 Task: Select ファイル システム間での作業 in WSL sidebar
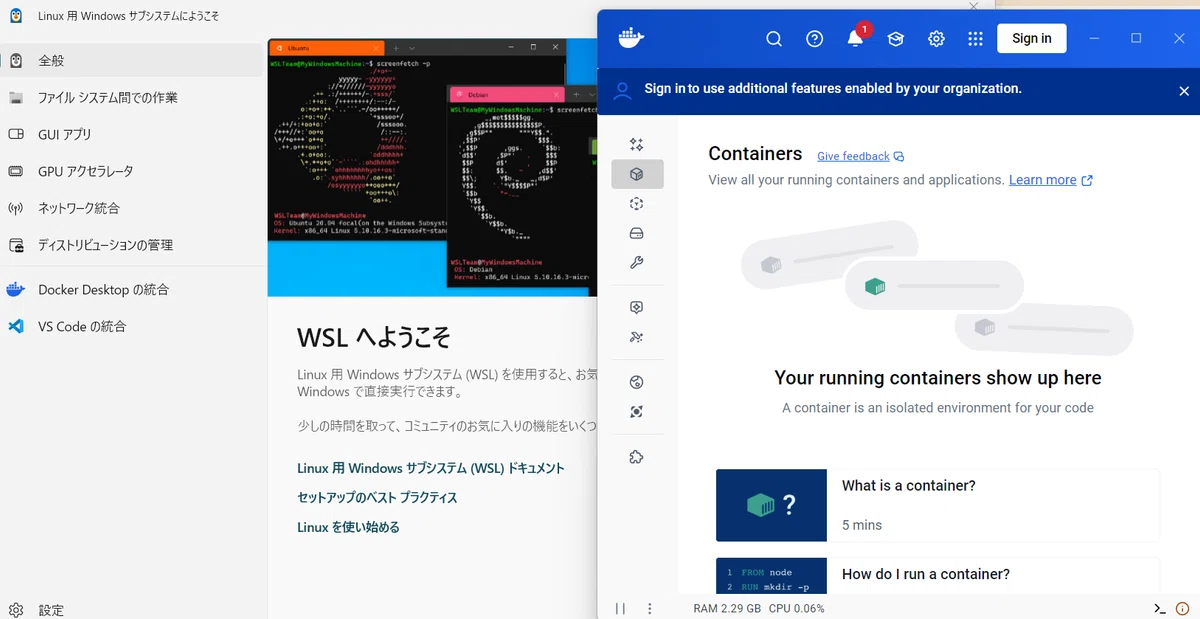(x=133, y=97)
